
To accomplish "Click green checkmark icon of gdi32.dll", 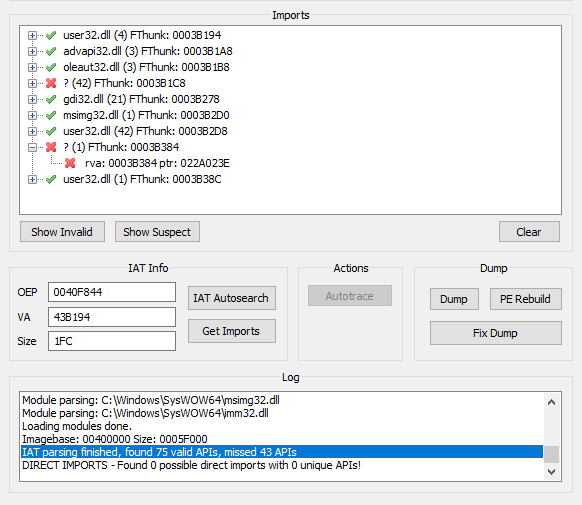I will pos(51,99).
